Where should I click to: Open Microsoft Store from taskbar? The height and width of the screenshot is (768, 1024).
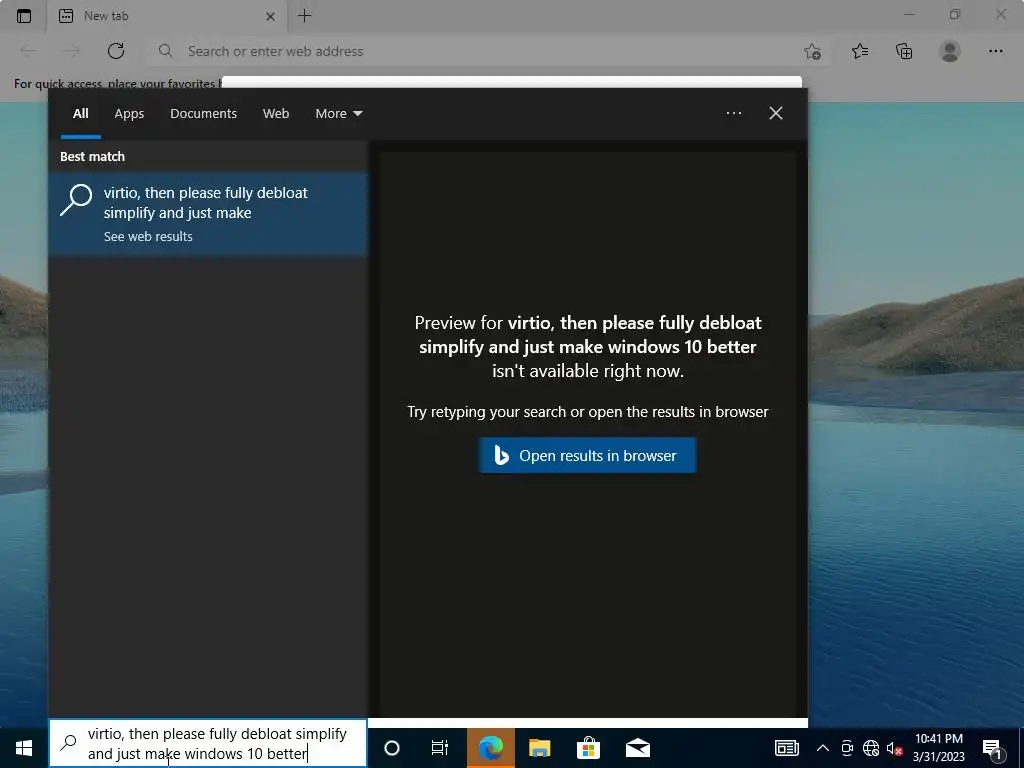(588, 748)
